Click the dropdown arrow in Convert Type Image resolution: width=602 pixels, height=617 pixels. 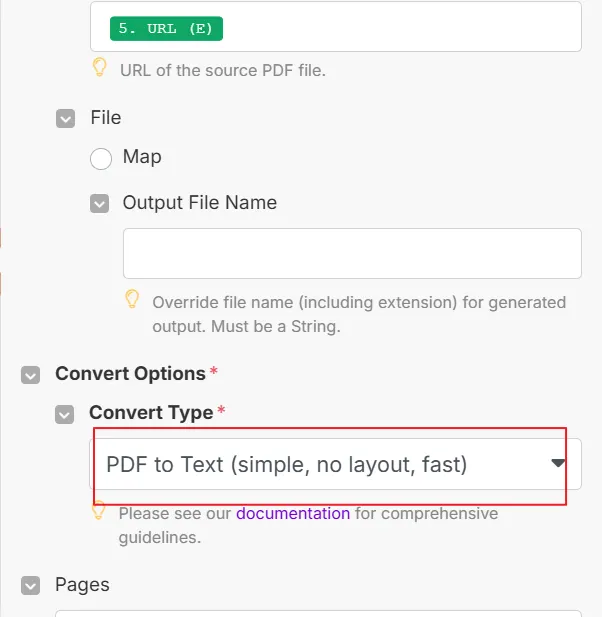point(558,463)
